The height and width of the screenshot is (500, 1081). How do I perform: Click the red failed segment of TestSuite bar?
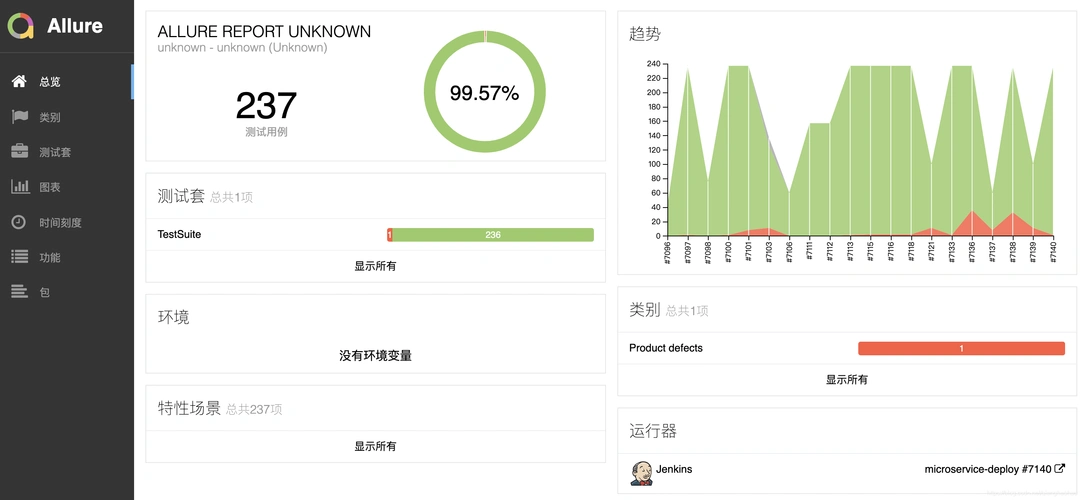[390, 234]
